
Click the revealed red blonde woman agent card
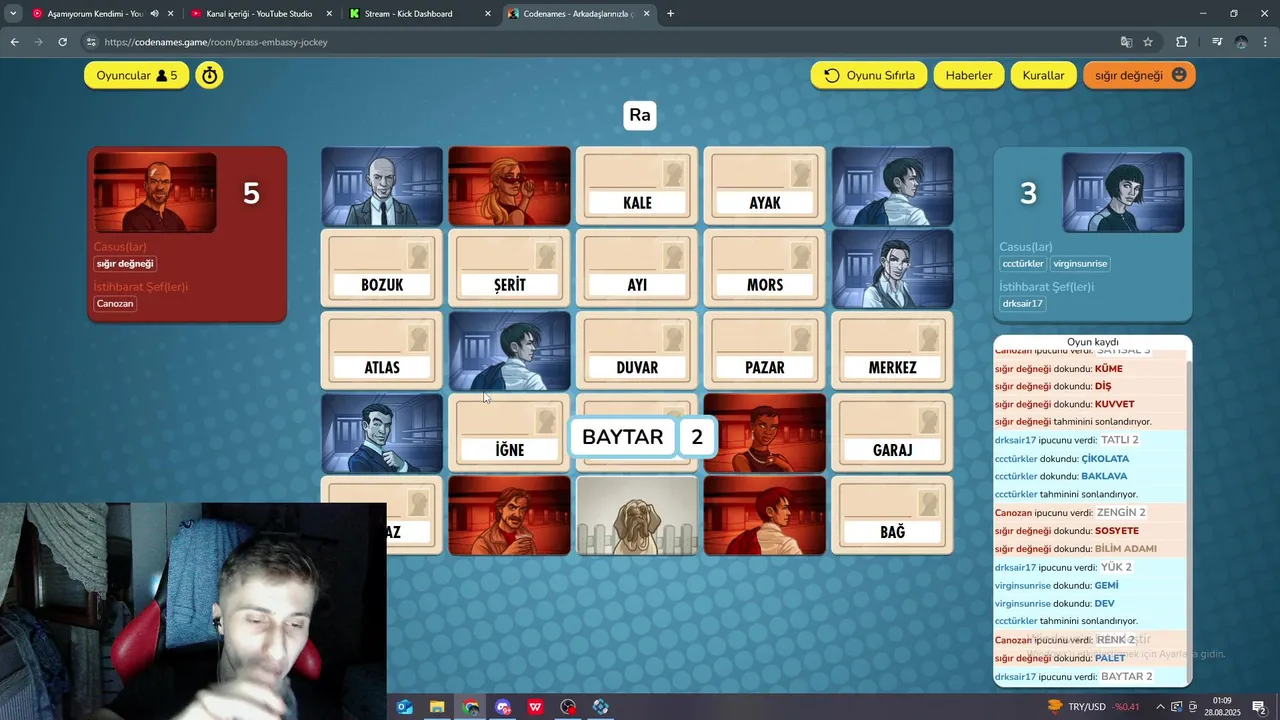click(509, 186)
